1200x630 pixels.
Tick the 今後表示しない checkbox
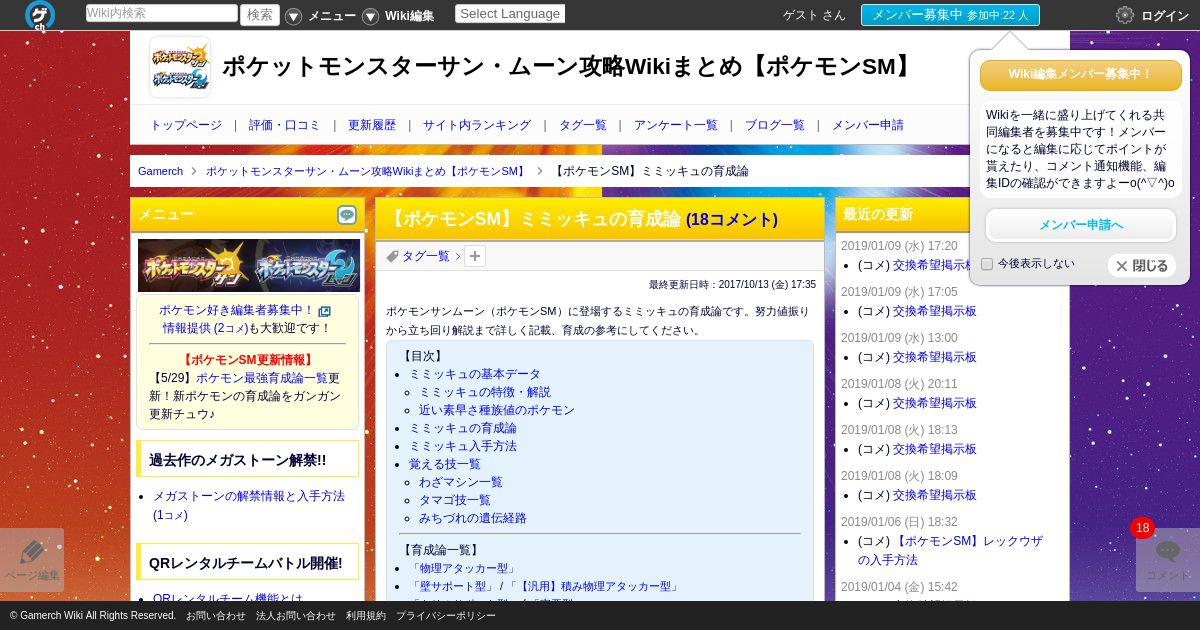[987, 264]
